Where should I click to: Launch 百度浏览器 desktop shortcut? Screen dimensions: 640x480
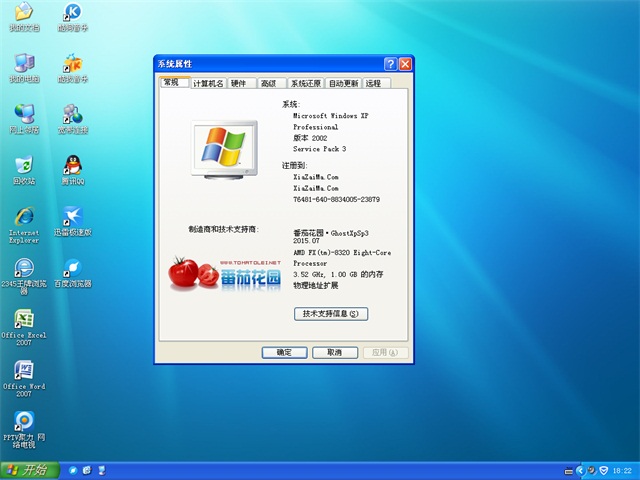coord(72,269)
